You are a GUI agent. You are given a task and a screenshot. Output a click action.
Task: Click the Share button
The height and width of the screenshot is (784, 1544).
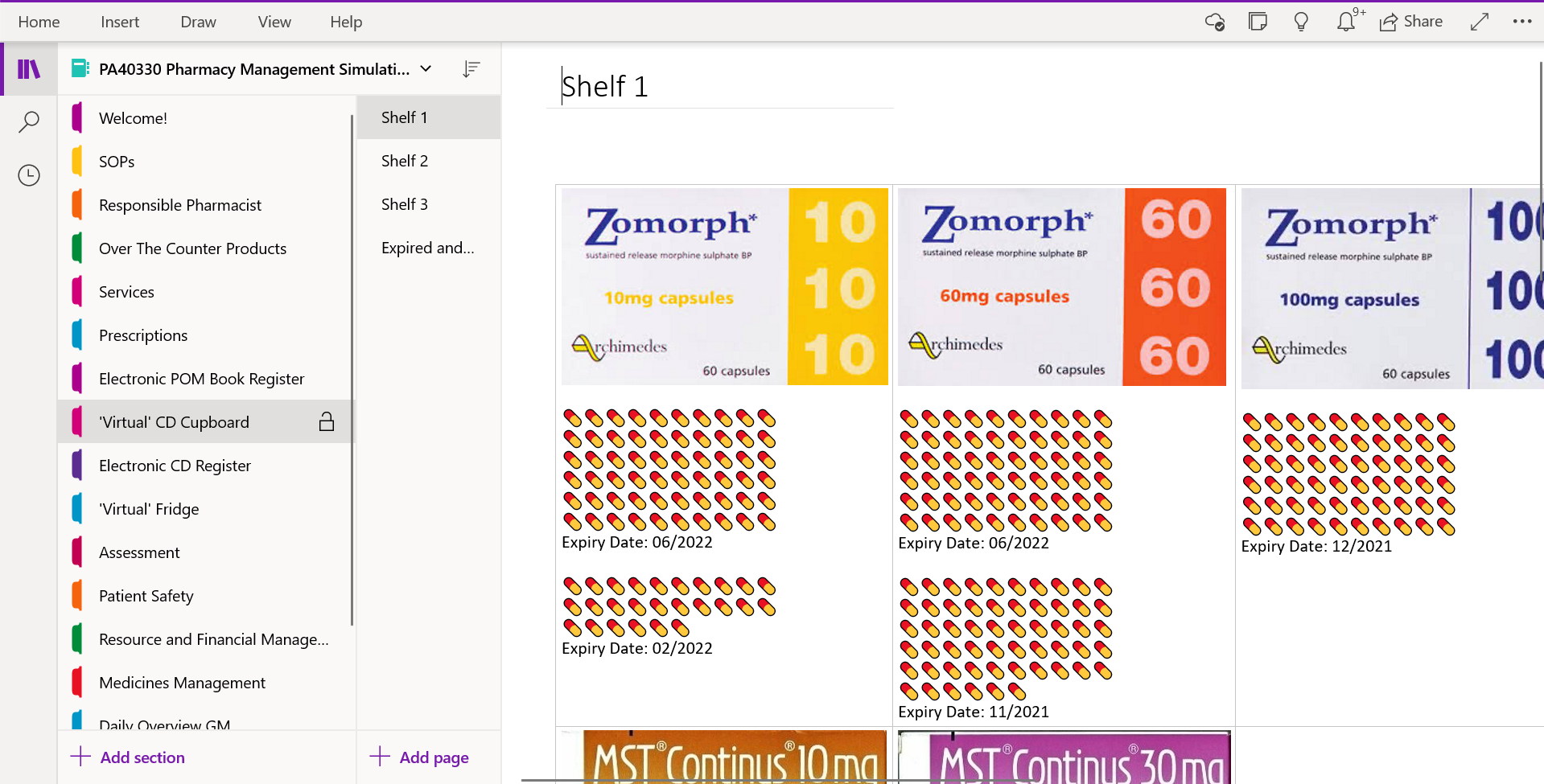pyautogui.click(x=1411, y=22)
